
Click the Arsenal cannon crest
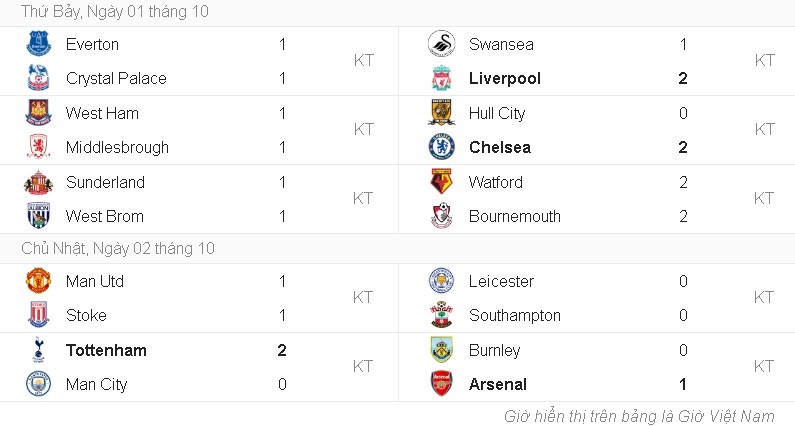pos(441,384)
